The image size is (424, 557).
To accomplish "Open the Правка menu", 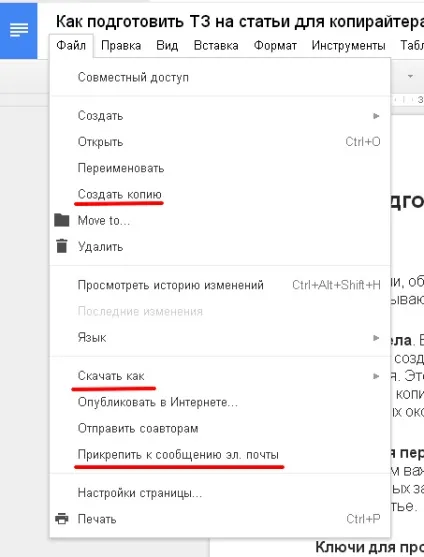I will tap(121, 46).
